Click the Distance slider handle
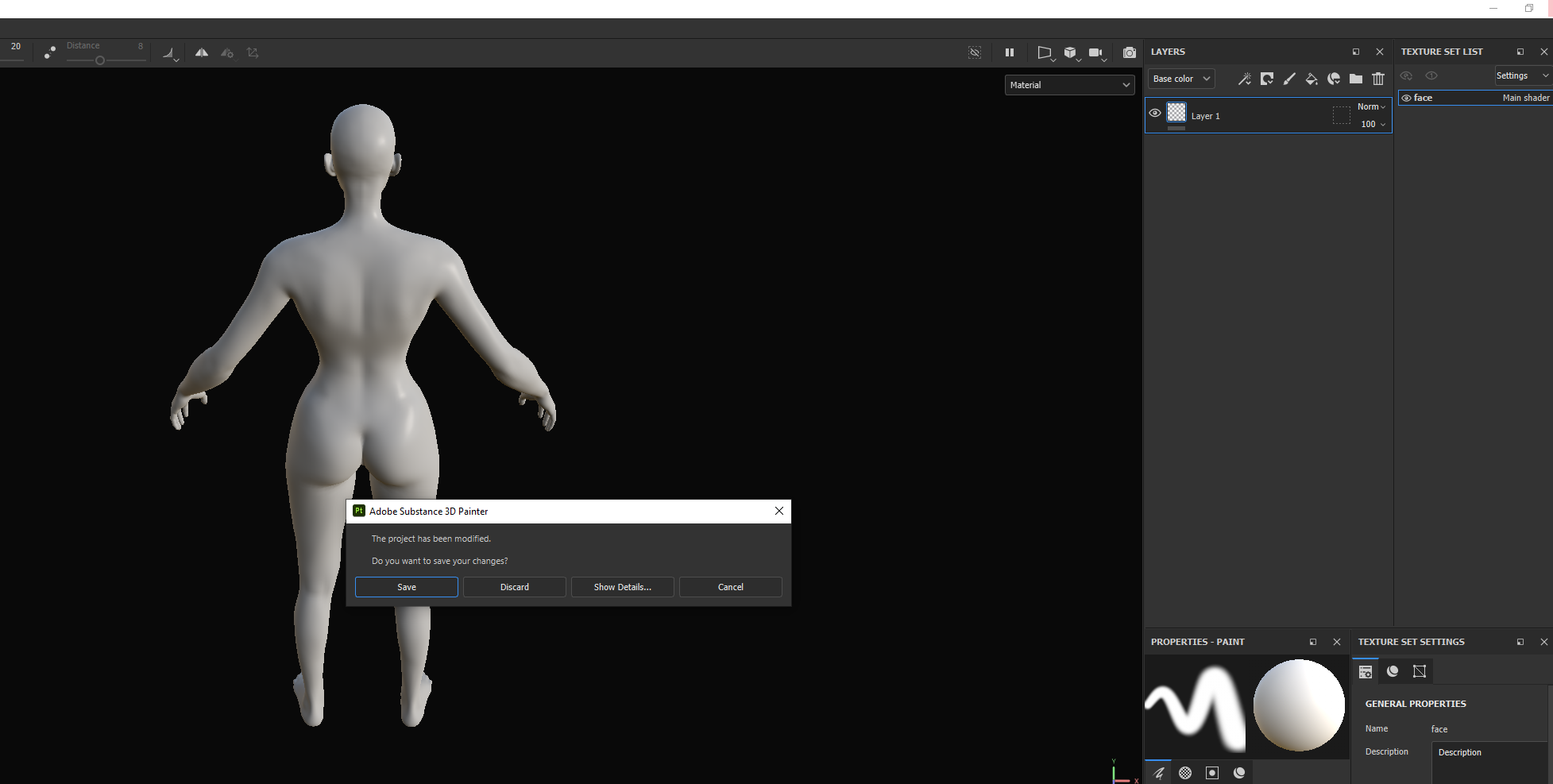 click(x=100, y=60)
